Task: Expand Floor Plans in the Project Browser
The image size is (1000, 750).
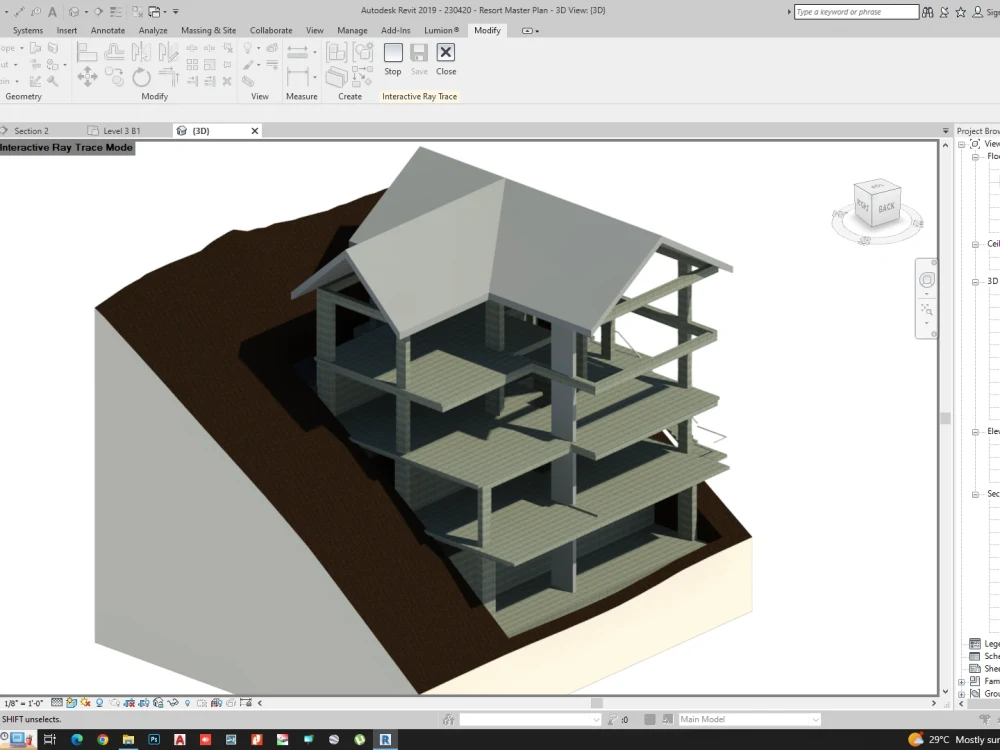Action: (x=977, y=155)
